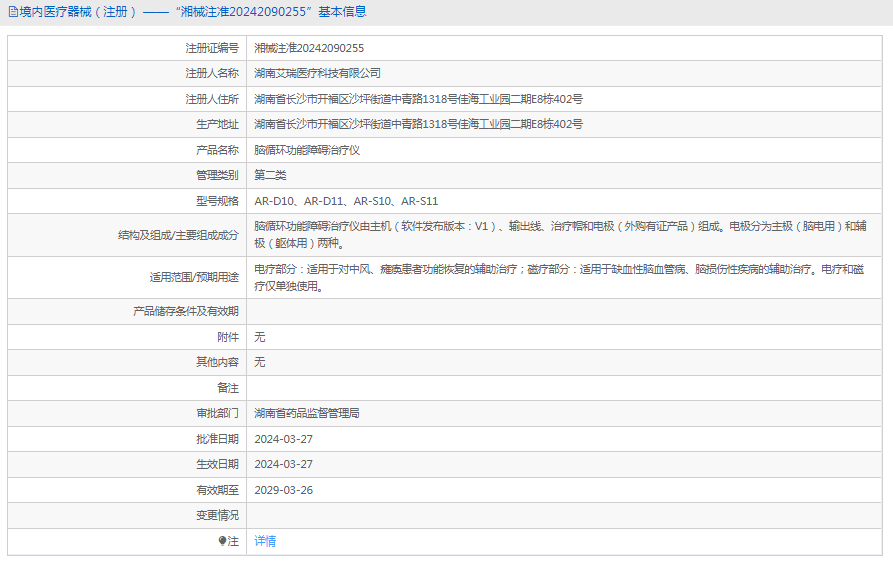Select product name 脑循环功能障碍治疗仪
The height and width of the screenshot is (561, 893).
[307, 150]
